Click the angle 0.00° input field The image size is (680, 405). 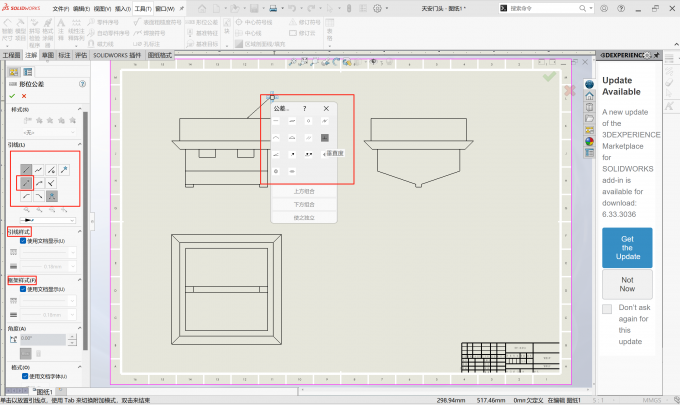tap(42, 340)
